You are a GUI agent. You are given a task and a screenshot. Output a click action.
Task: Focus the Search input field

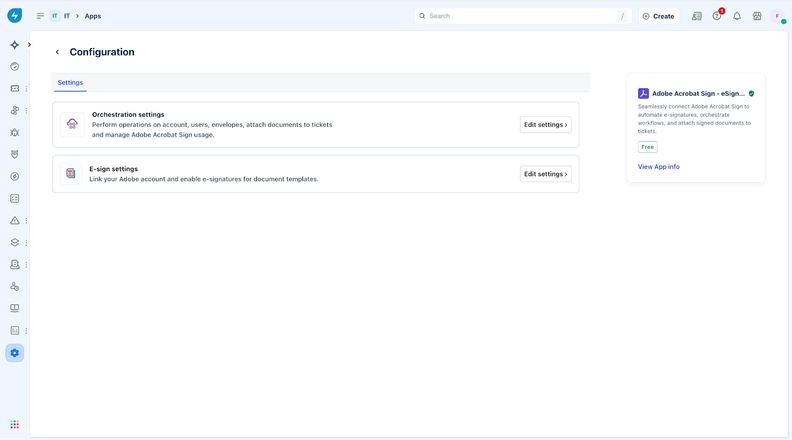click(x=523, y=16)
